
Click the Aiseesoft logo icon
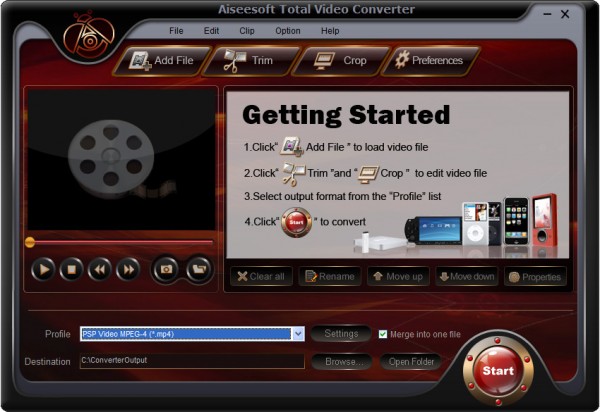point(89,37)
